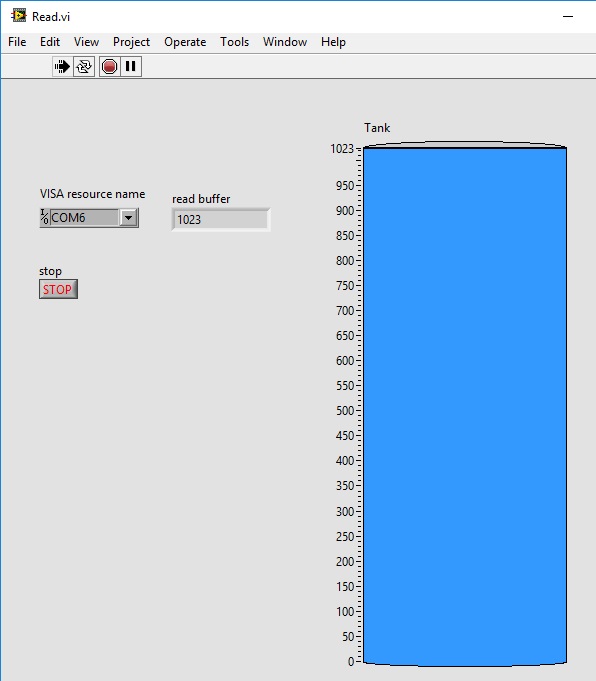Click the read buffer label
596x681 pixels.
201,199
